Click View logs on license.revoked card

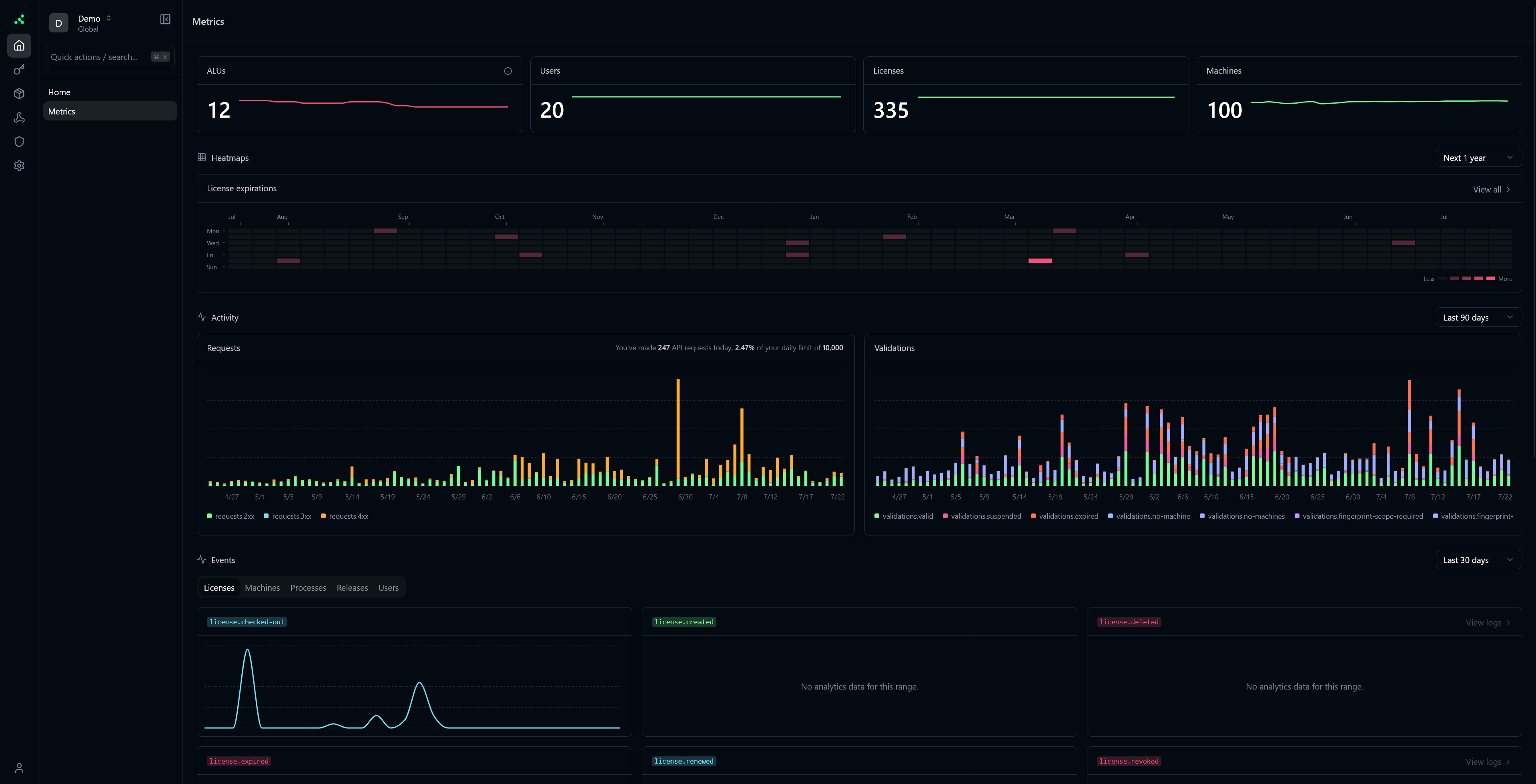[x=1488, y=762]
